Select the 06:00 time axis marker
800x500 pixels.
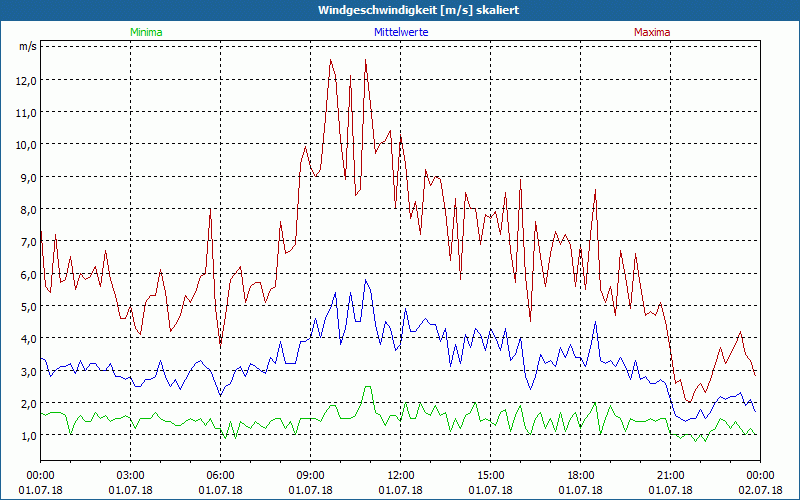221,475
